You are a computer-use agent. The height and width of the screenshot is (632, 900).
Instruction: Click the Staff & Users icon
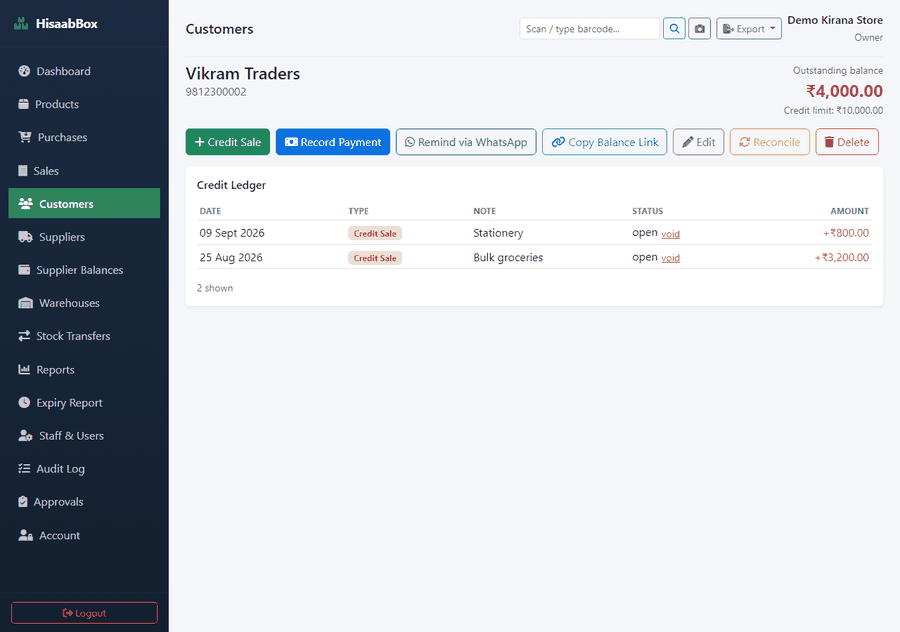tap(25, 436)
